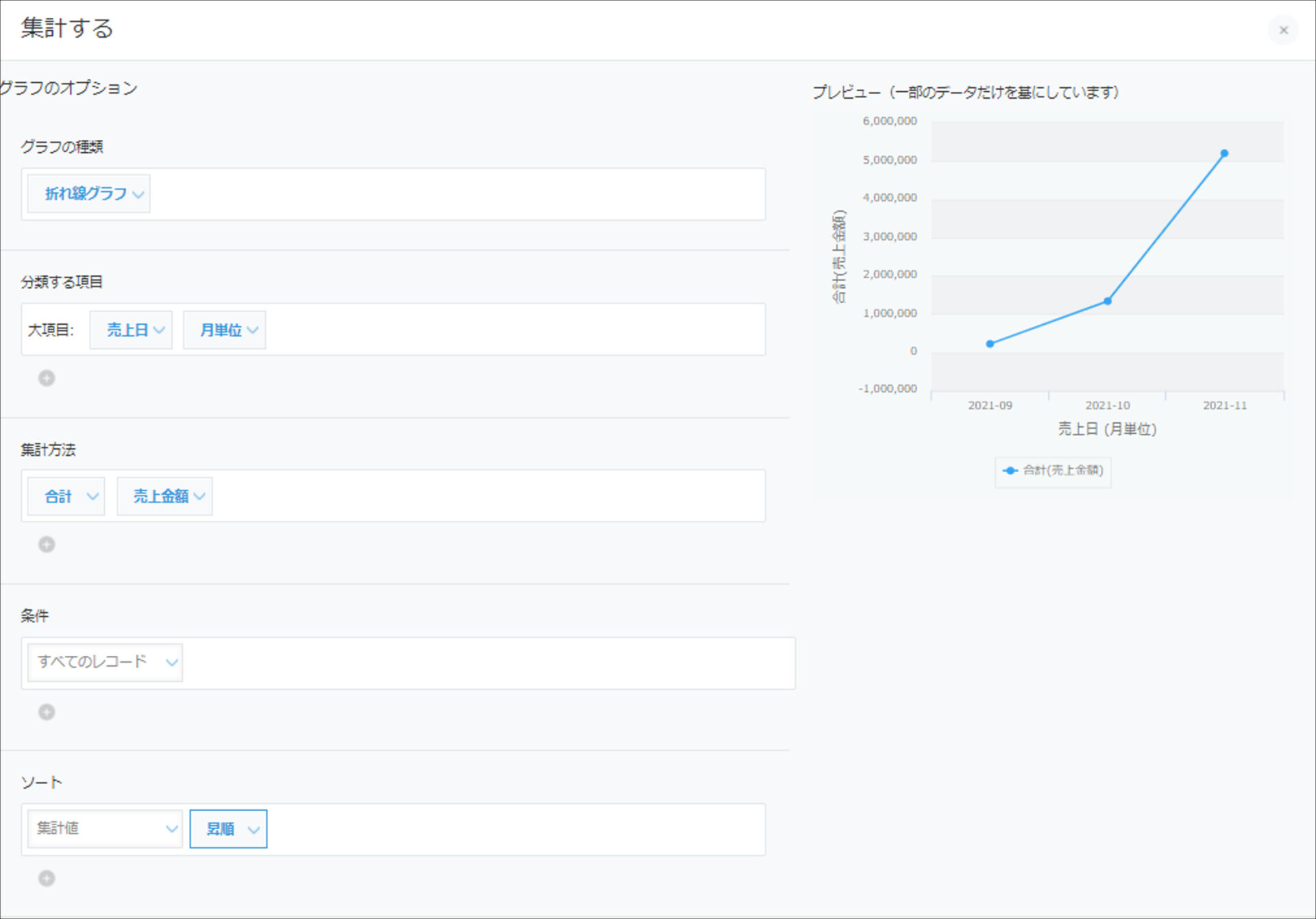Click the 2021-10 x-axis label
The height and width of the screenshot is (919, 1316).
[1107, 406]
